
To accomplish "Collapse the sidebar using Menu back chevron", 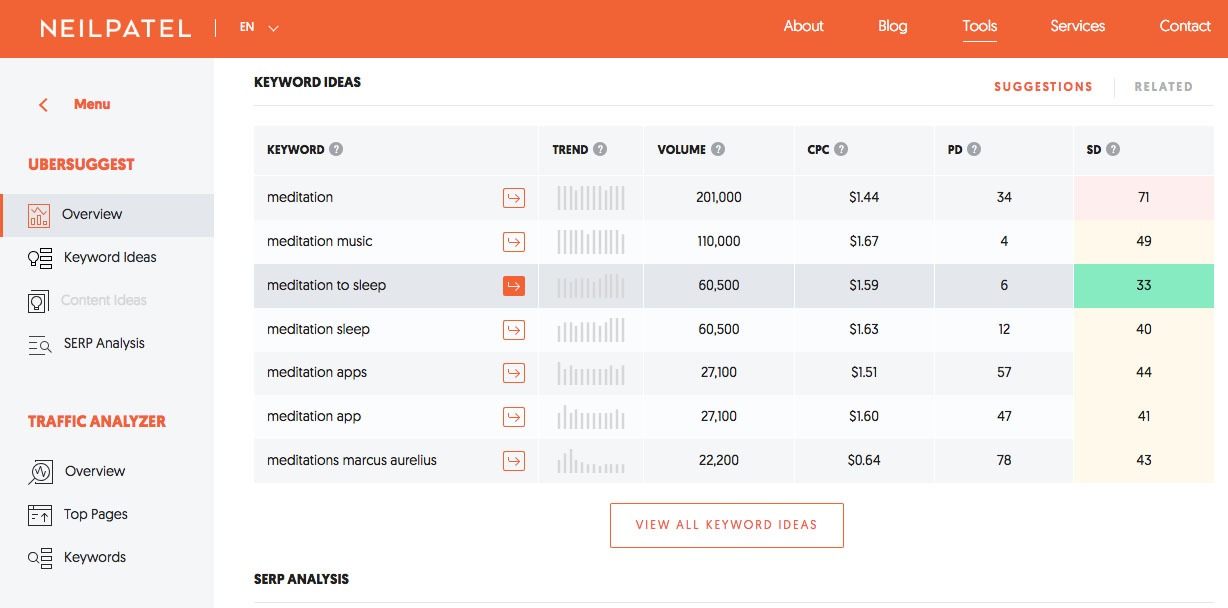I will point(43,105).
